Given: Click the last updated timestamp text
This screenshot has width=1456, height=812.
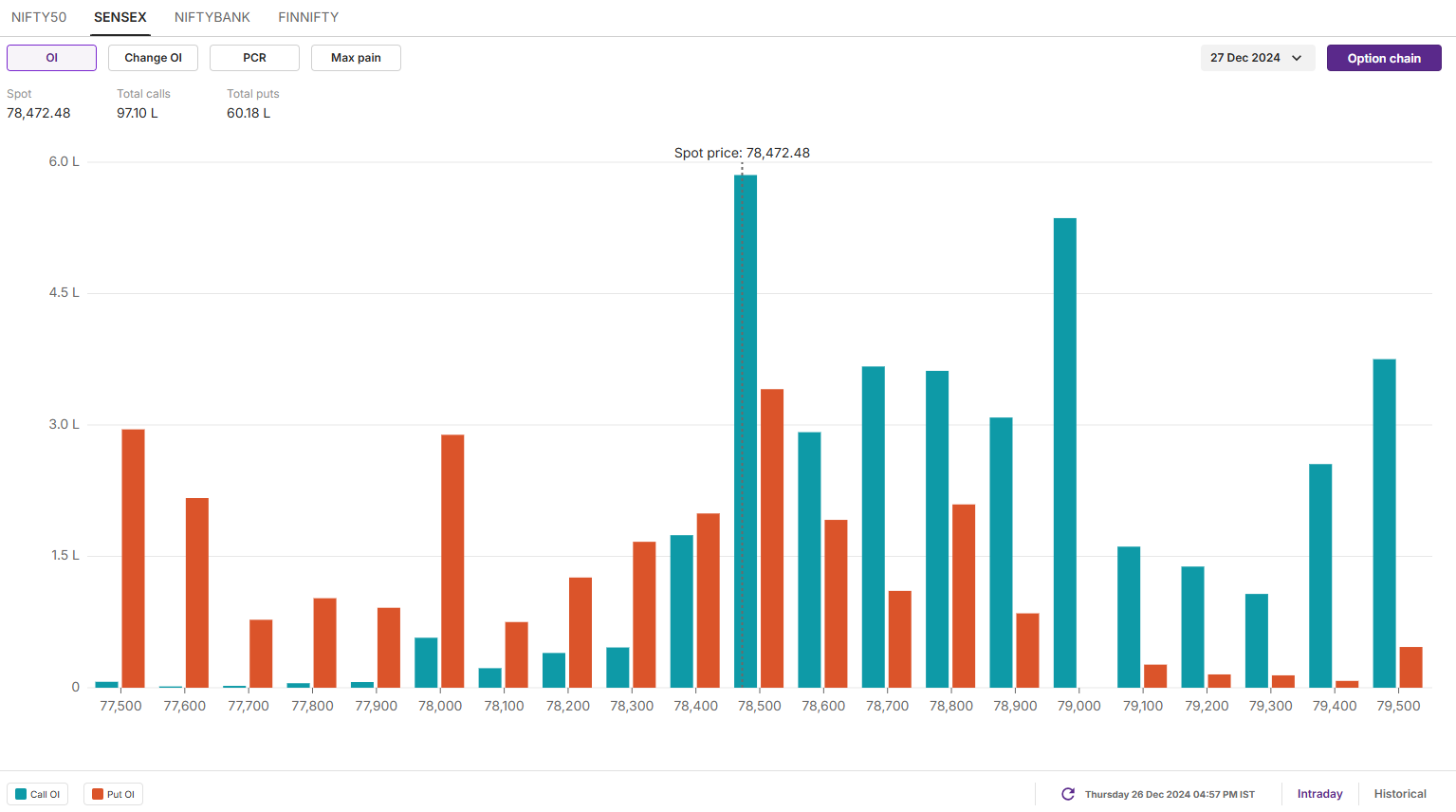Looking at the screenshot, I should (1170, 794).
